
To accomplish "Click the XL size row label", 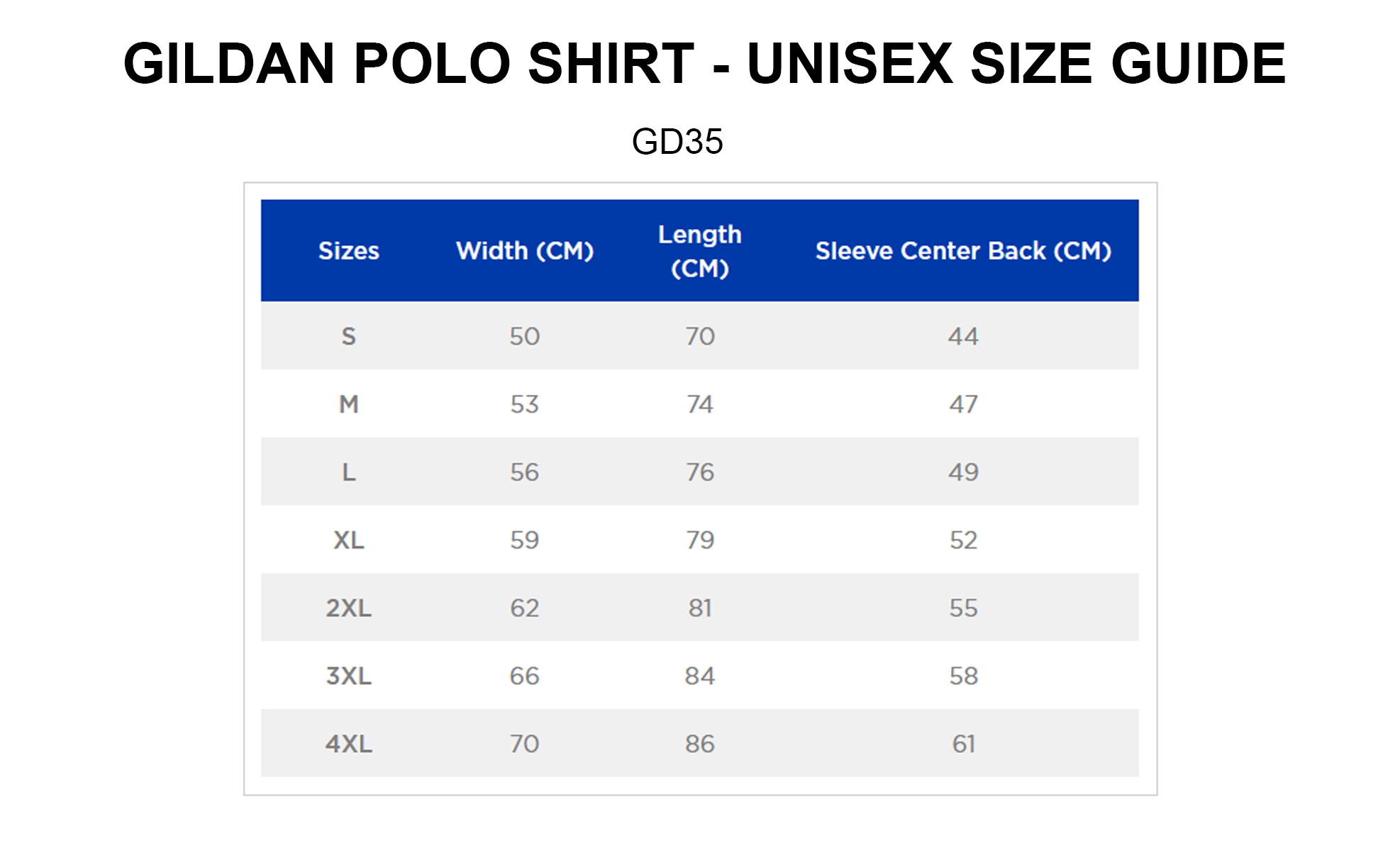I will click(x=348, y=540).
